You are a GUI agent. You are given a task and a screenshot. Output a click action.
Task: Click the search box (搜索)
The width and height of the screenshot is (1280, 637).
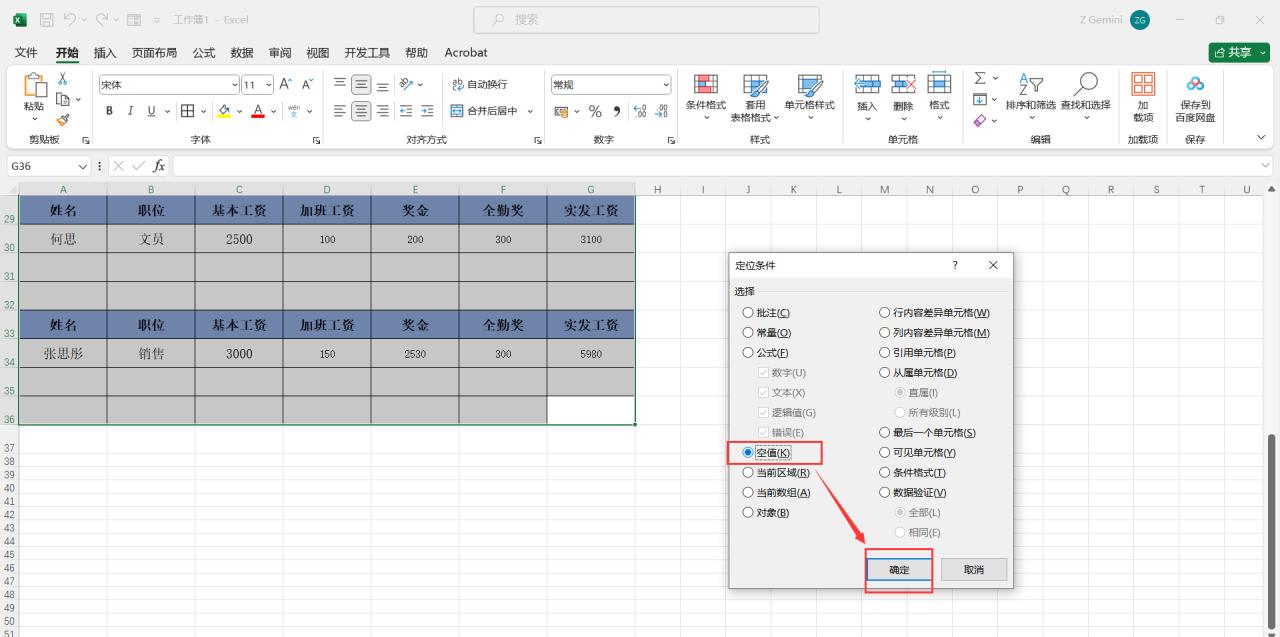click(x=646, y=19)
